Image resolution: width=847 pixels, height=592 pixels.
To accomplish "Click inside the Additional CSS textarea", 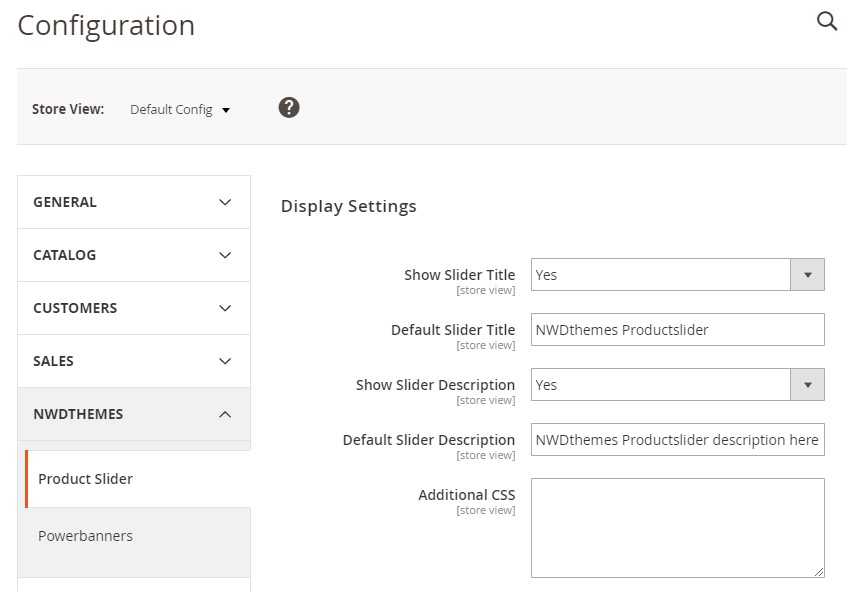I will point(677,527).
